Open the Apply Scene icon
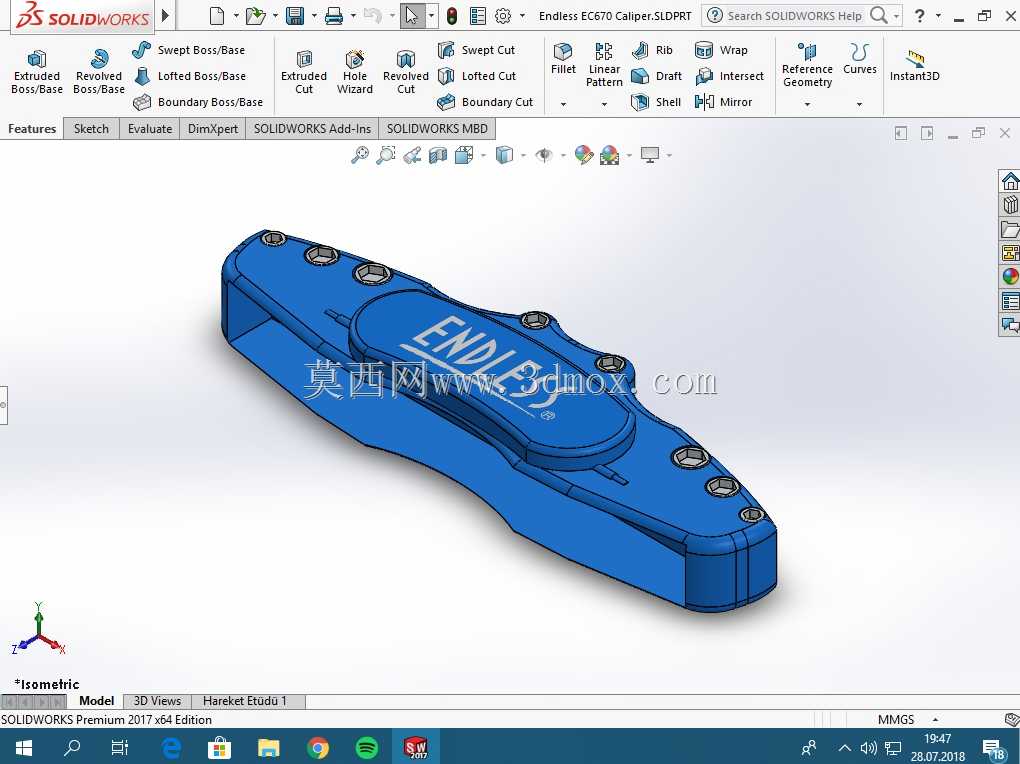 tap(610, 155)
